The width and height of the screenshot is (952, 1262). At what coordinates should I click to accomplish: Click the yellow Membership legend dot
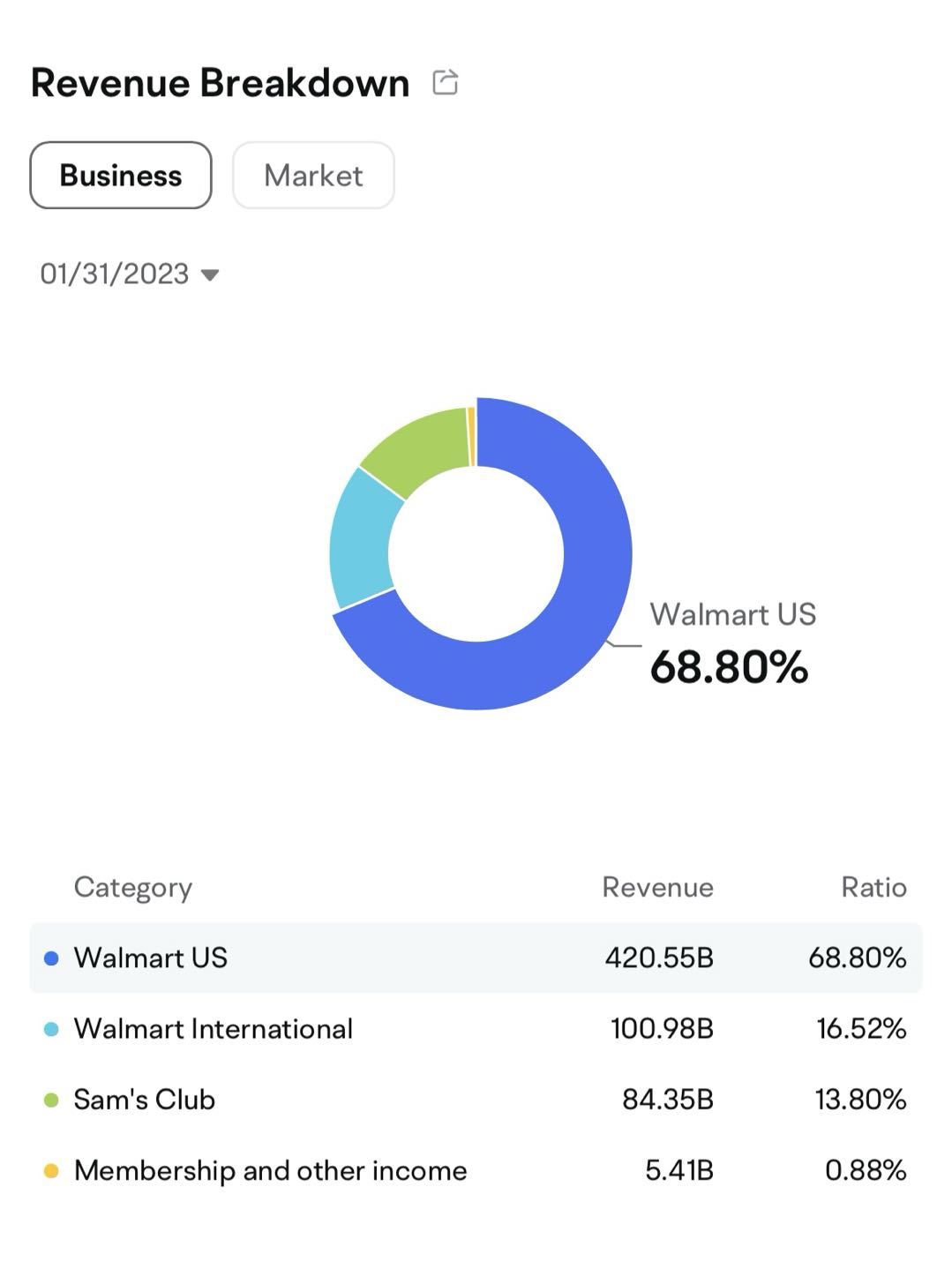tap(51, 1171)
